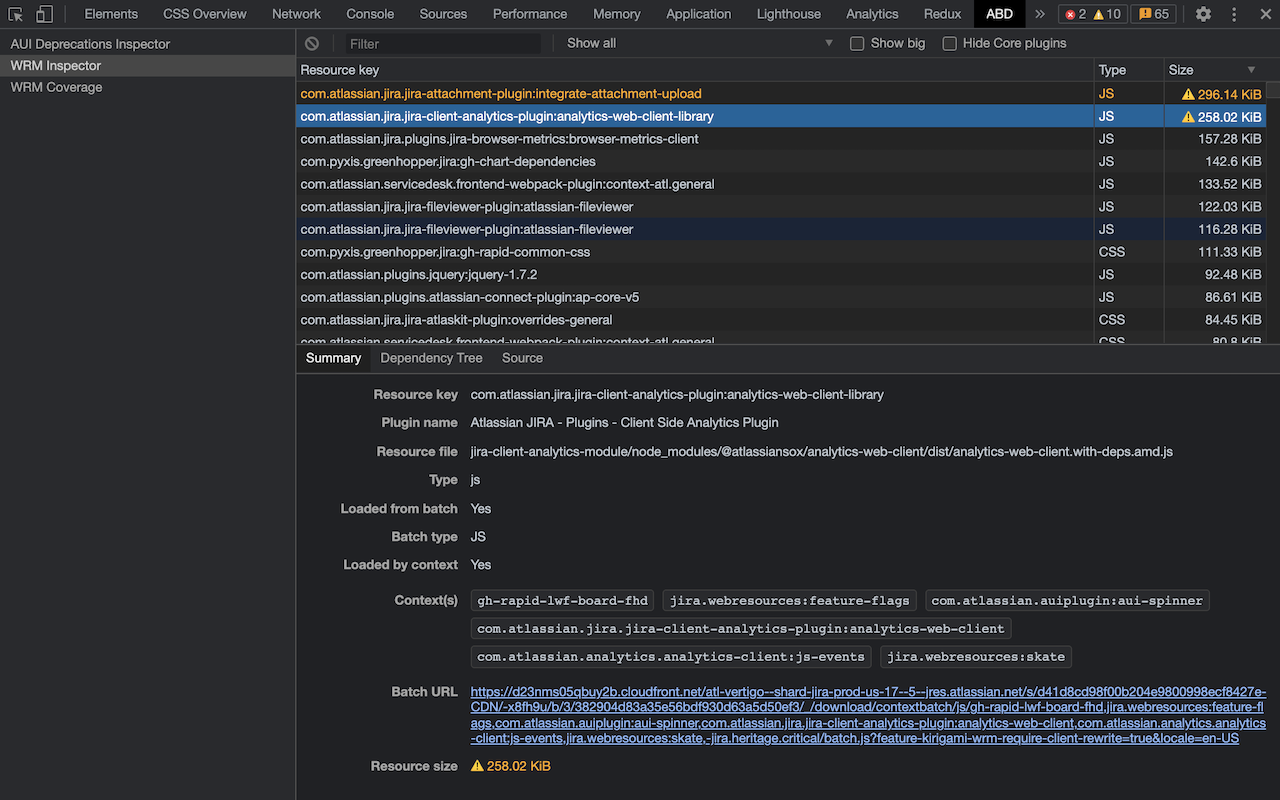Open the Dependency Tree tab

click(x=431, y=358)
